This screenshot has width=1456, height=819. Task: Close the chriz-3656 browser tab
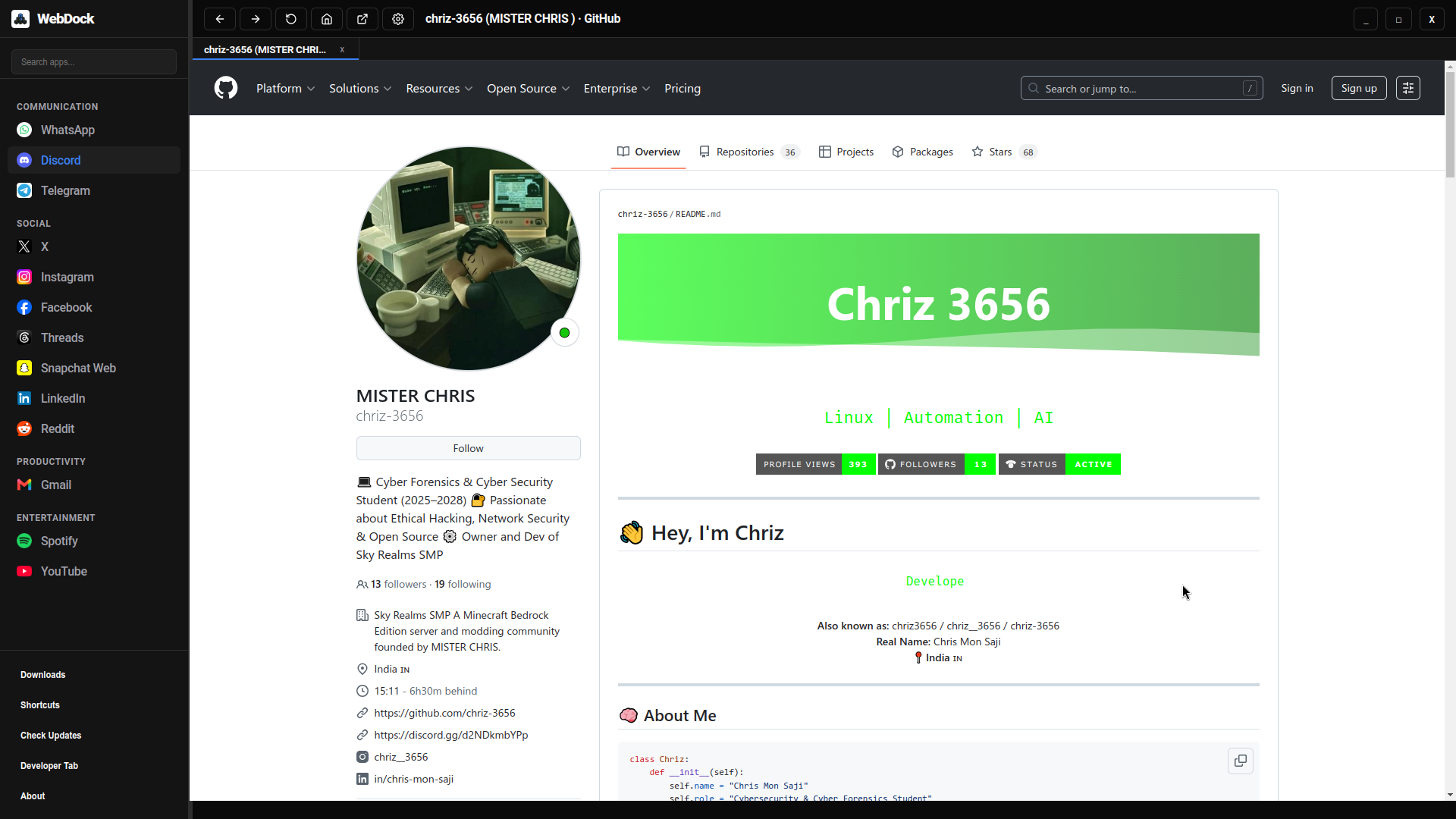coord(342,49)
